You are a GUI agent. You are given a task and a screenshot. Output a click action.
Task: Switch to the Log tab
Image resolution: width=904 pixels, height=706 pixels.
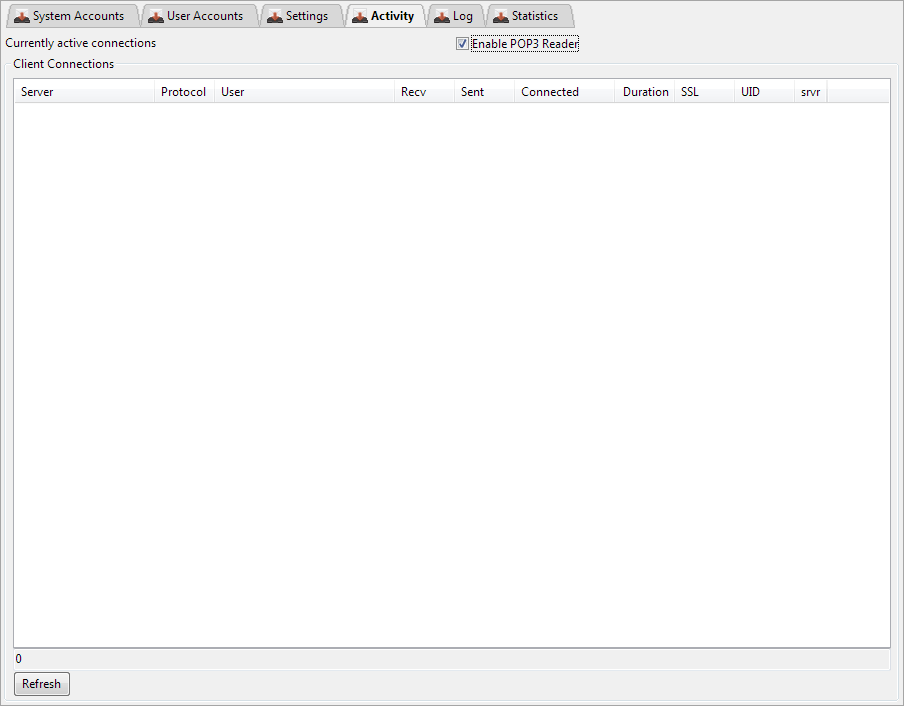pos(455,16)
